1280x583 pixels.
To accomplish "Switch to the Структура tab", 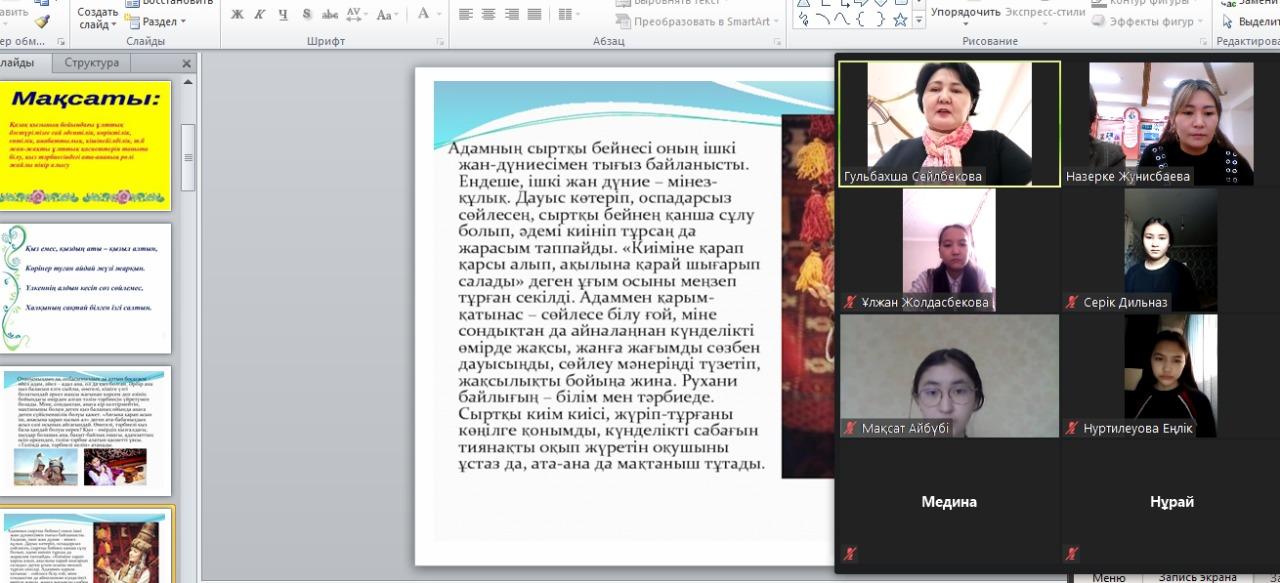I will pos(91,63).
